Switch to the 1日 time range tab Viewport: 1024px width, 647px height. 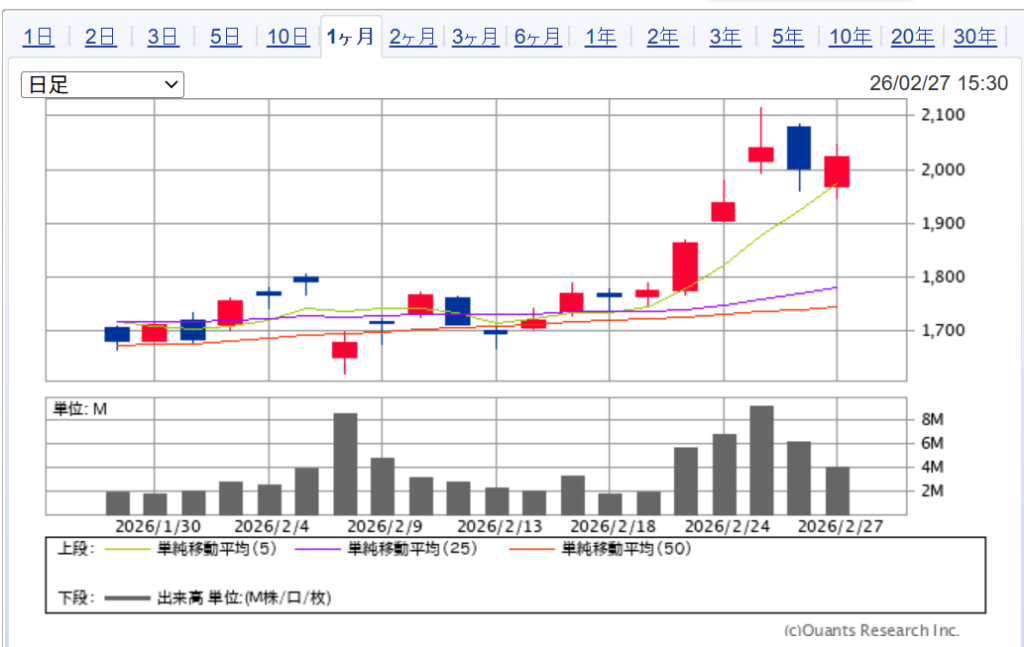(x=39, y=38)
